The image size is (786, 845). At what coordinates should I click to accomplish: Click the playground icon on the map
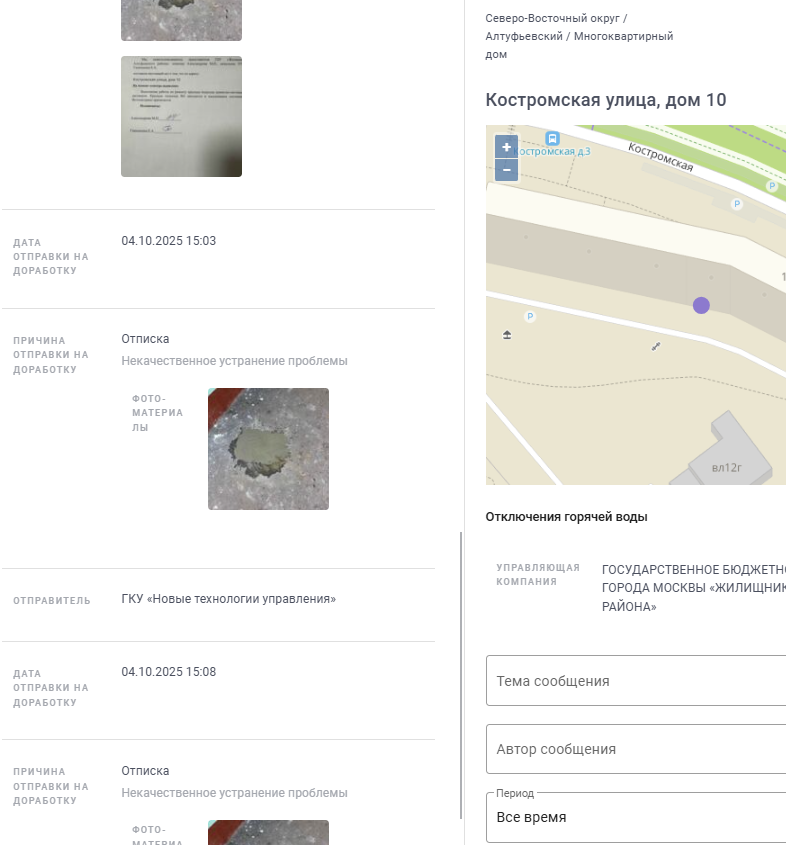(507, 335)
